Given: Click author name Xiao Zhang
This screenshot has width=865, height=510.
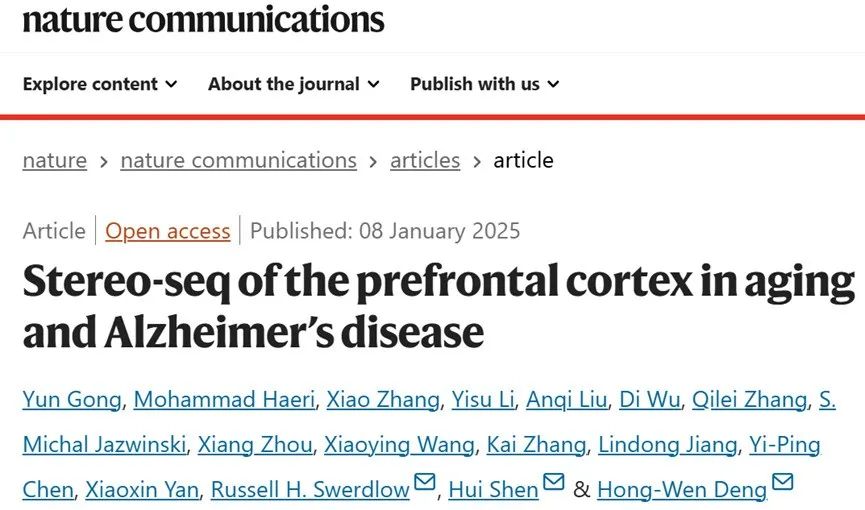Looking at the screenshot, I should click(383, 400).
